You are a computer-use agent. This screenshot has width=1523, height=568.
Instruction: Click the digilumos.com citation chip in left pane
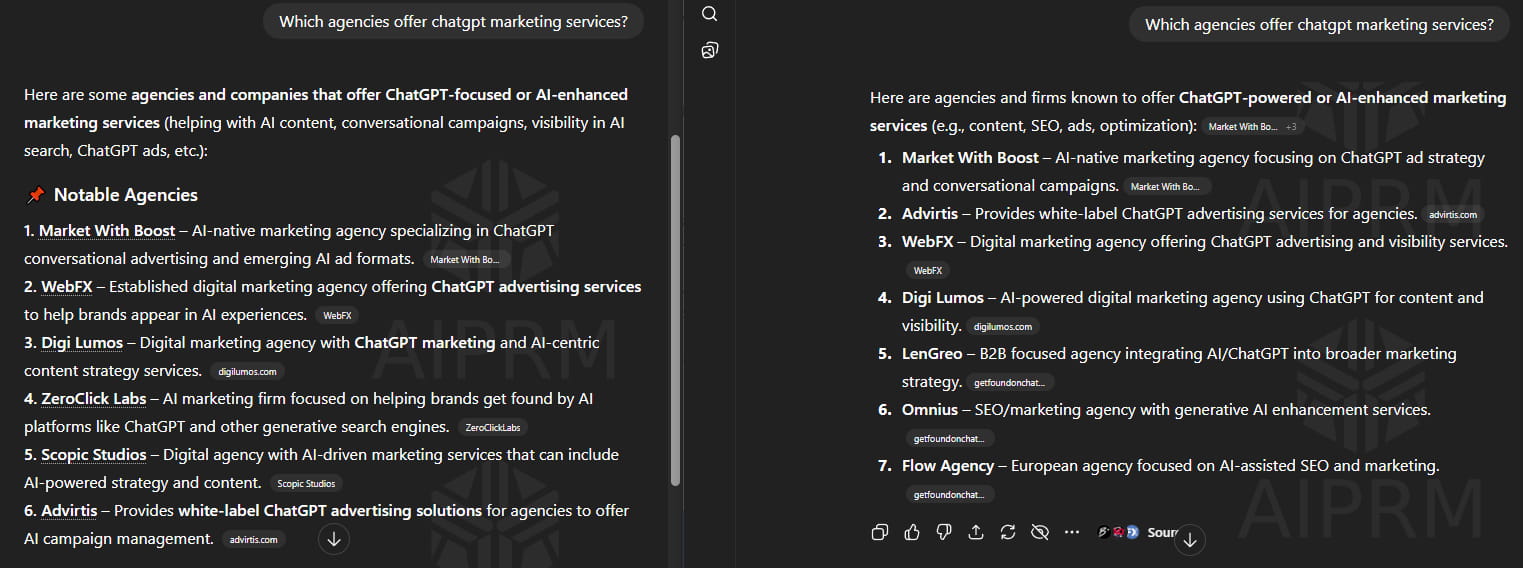(247, 372)
